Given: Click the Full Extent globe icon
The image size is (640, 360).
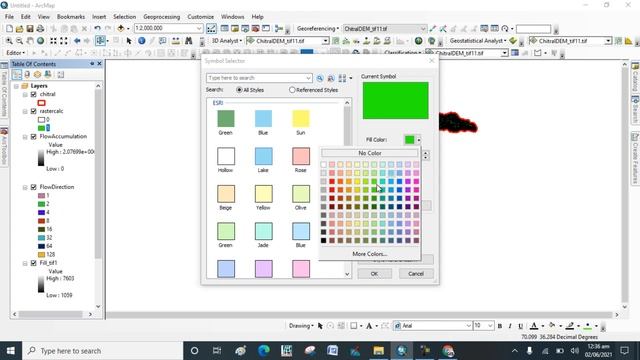Looking at the screenshot, I should pyautogui.click(x=40, y=41).
